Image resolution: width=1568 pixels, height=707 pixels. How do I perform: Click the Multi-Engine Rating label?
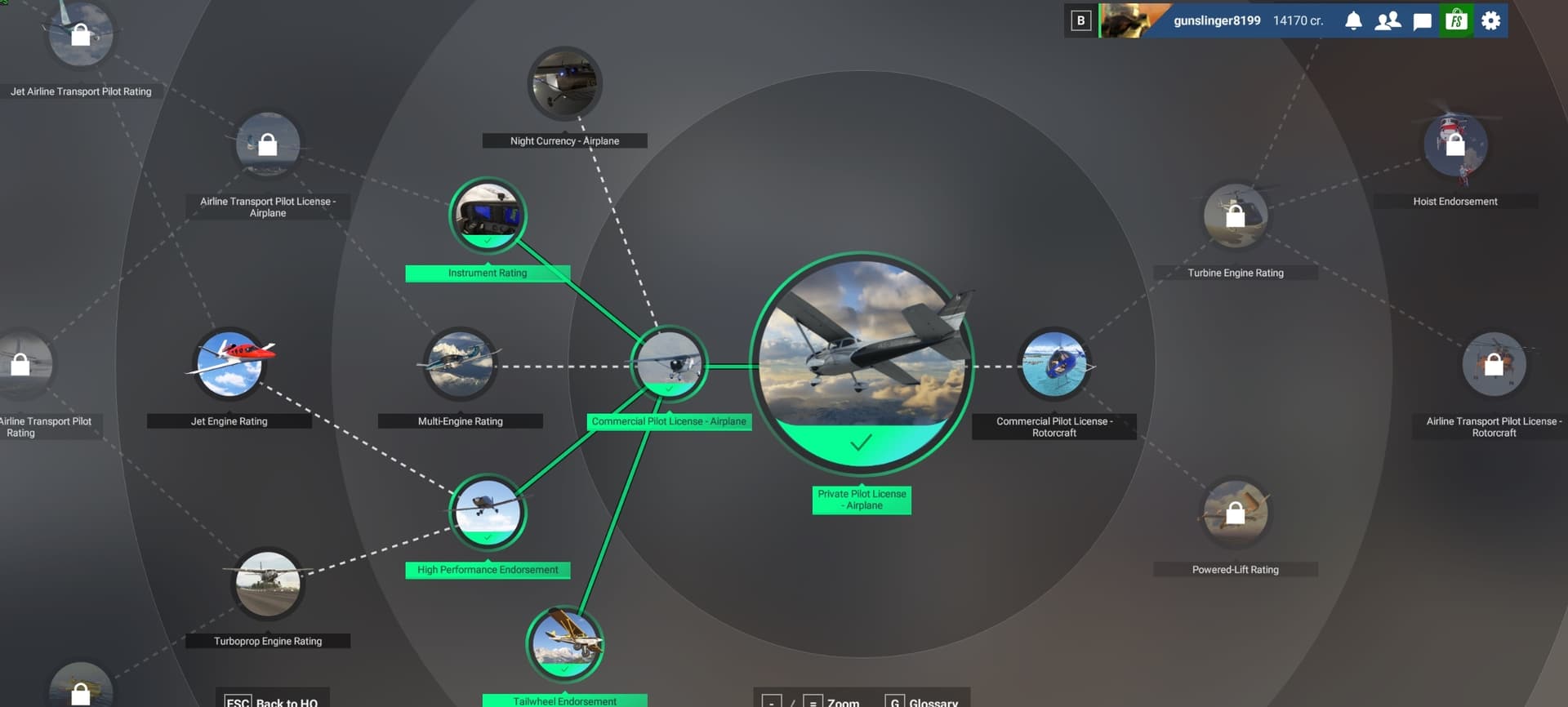coord(461,421)
